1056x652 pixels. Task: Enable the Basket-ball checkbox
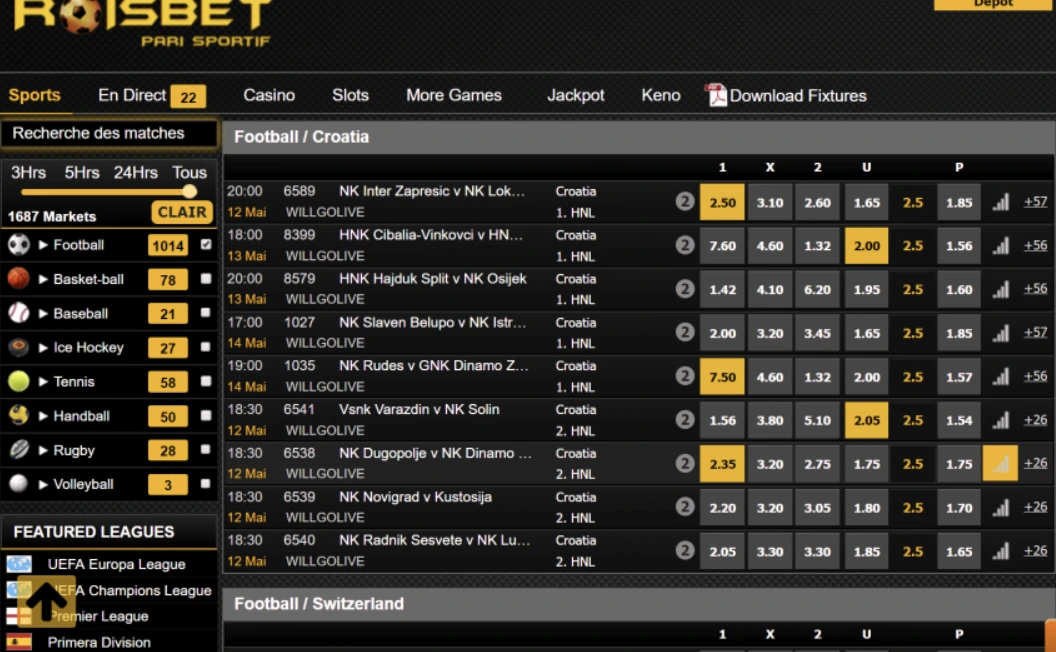coord(206,279)
